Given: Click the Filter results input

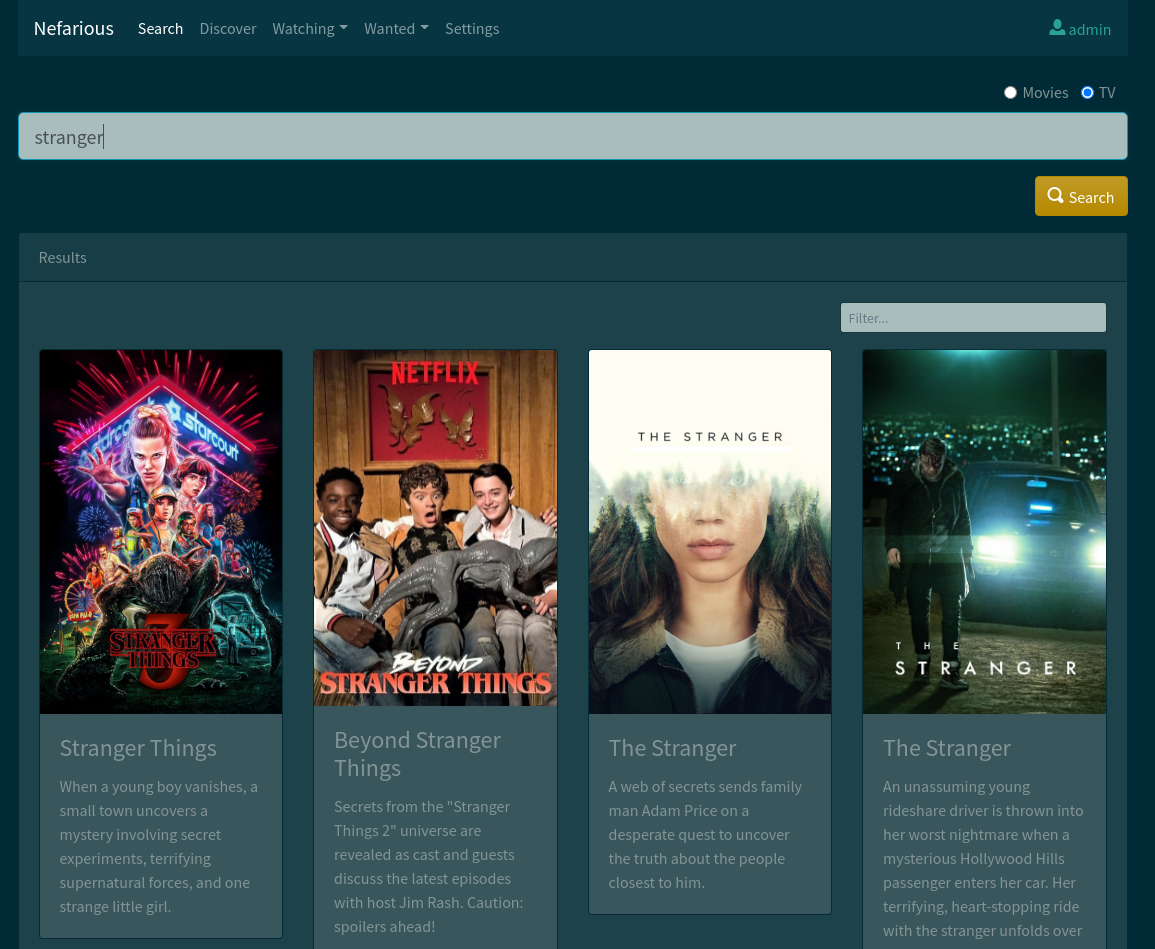Looking at the screenshot, I should tap(973, 318).
